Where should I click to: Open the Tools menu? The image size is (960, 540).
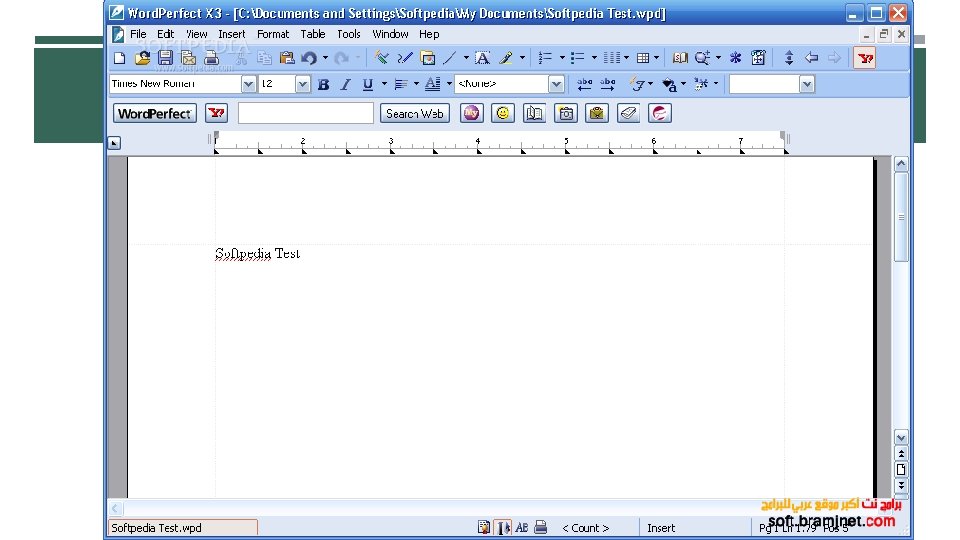coord(348,34)
